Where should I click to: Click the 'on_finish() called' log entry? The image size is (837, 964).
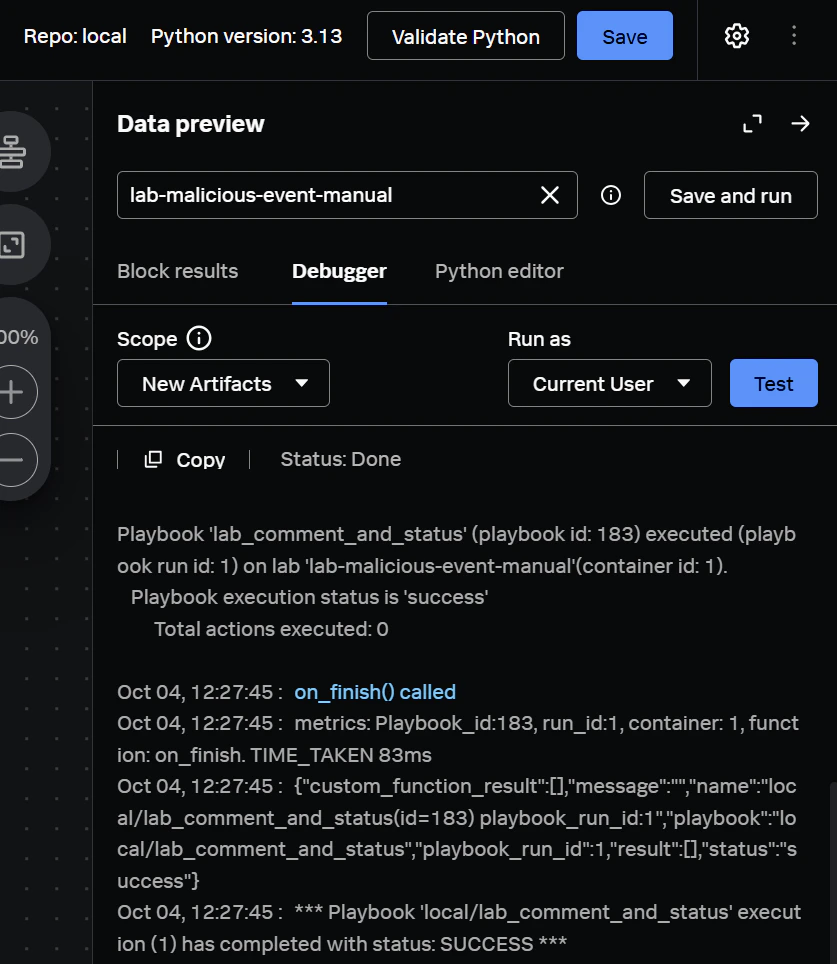pos(375,692)
